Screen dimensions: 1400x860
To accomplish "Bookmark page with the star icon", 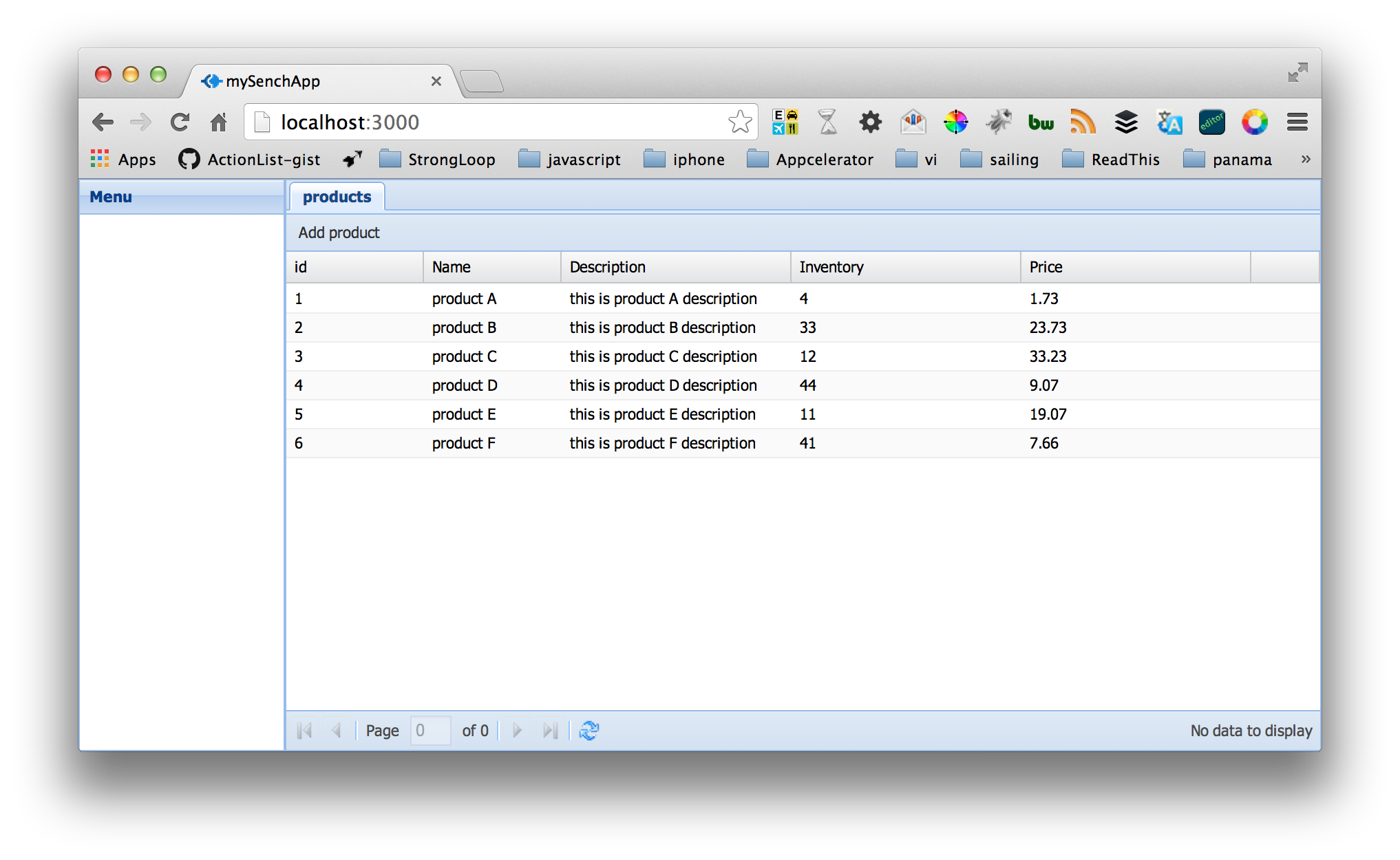I will [x=740, y=122].
